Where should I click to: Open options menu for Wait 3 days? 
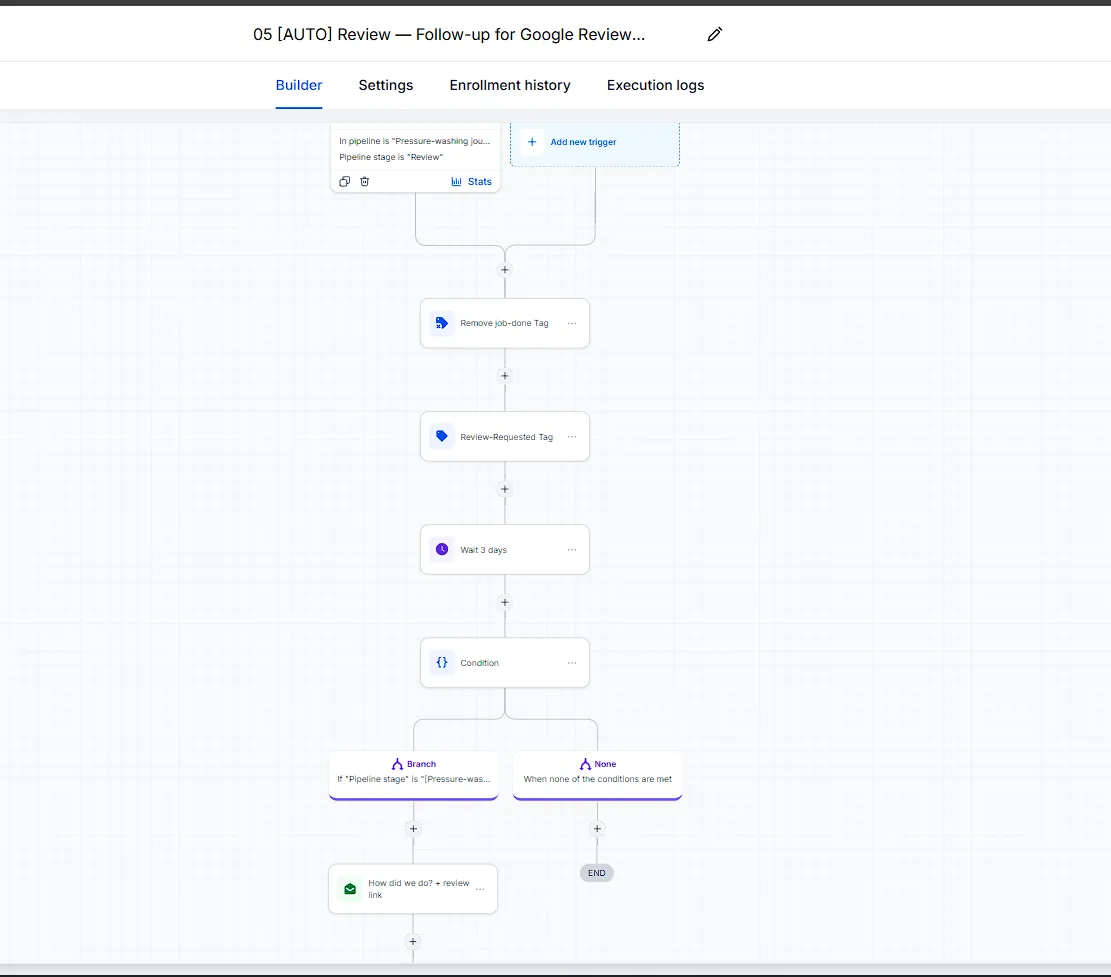pos(572,550)
